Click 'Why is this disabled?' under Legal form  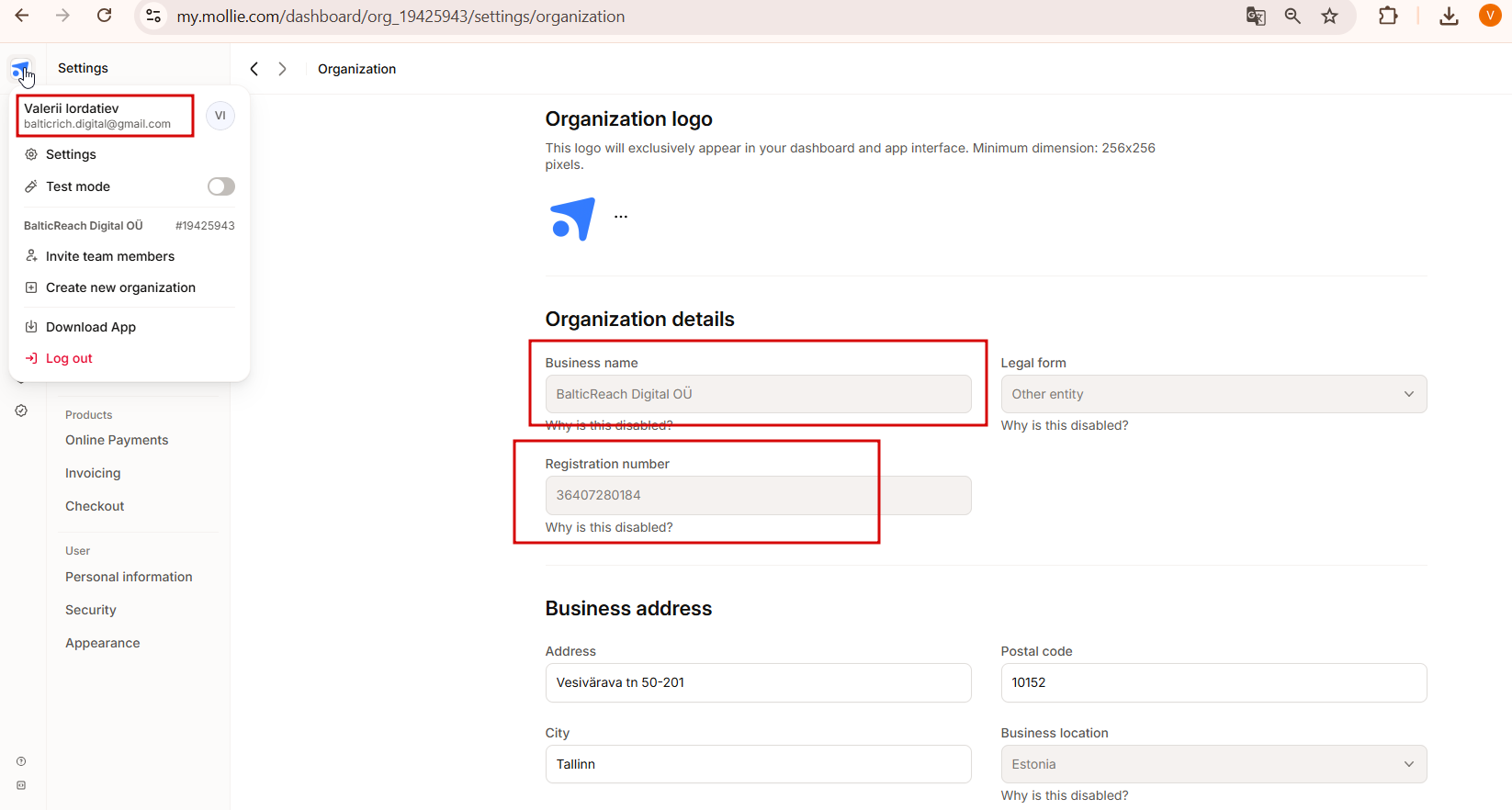(x=1065, y=425)
